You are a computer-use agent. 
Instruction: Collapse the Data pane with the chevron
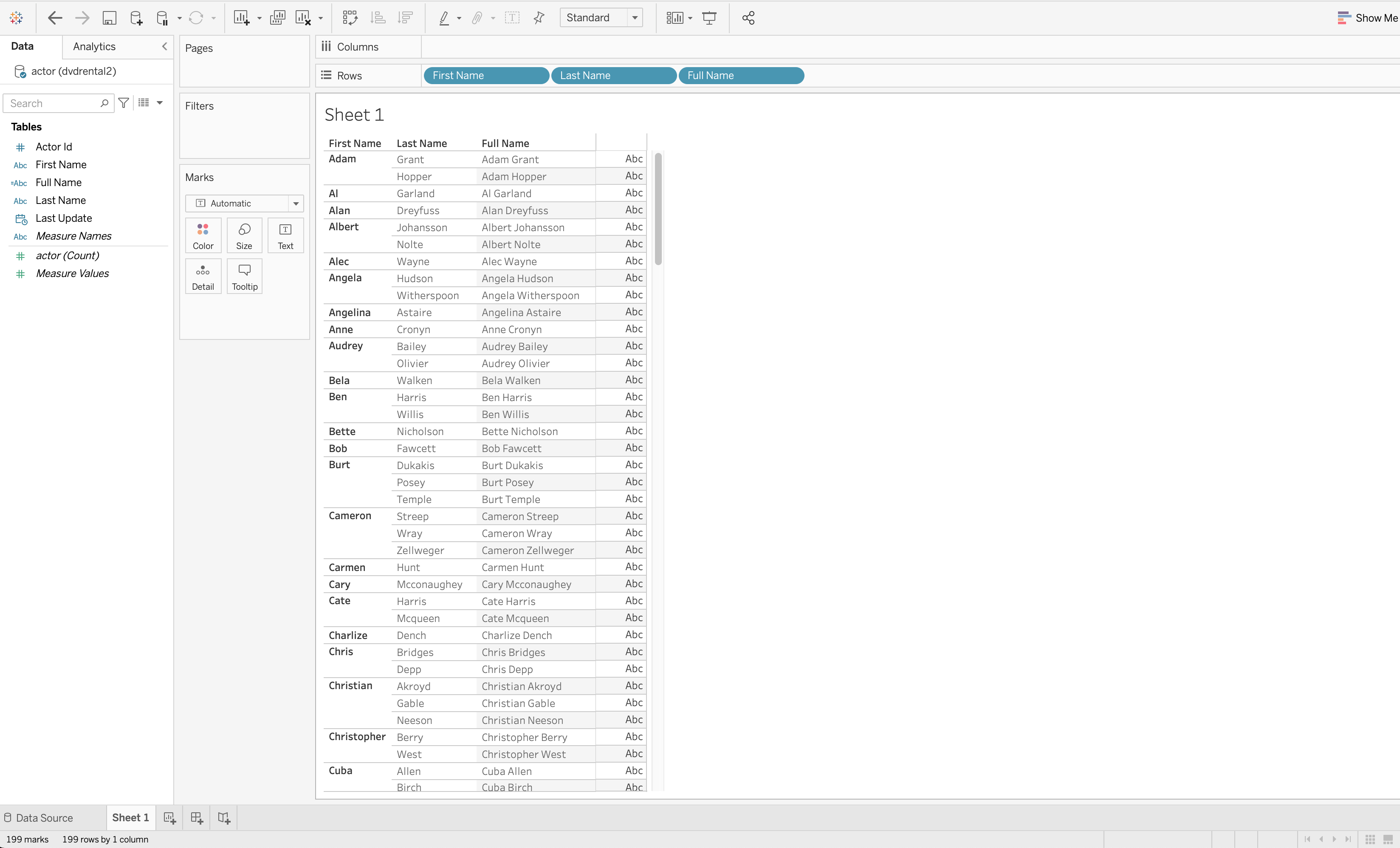click(164, 47)
